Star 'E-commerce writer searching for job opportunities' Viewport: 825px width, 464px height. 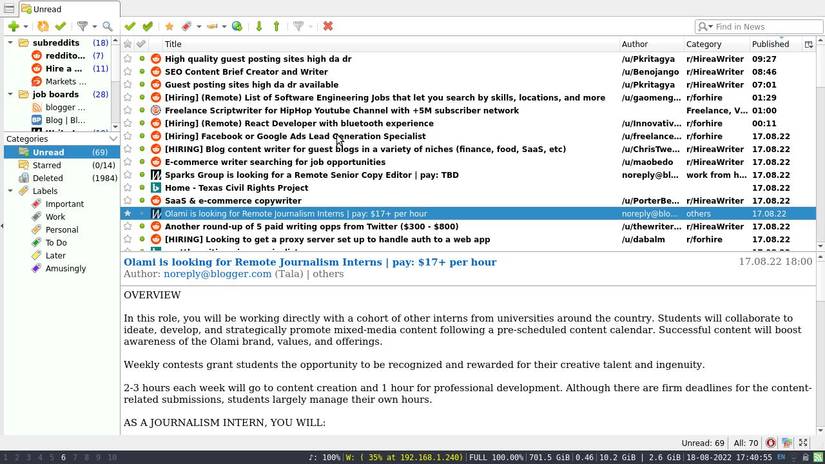point(127,162)
